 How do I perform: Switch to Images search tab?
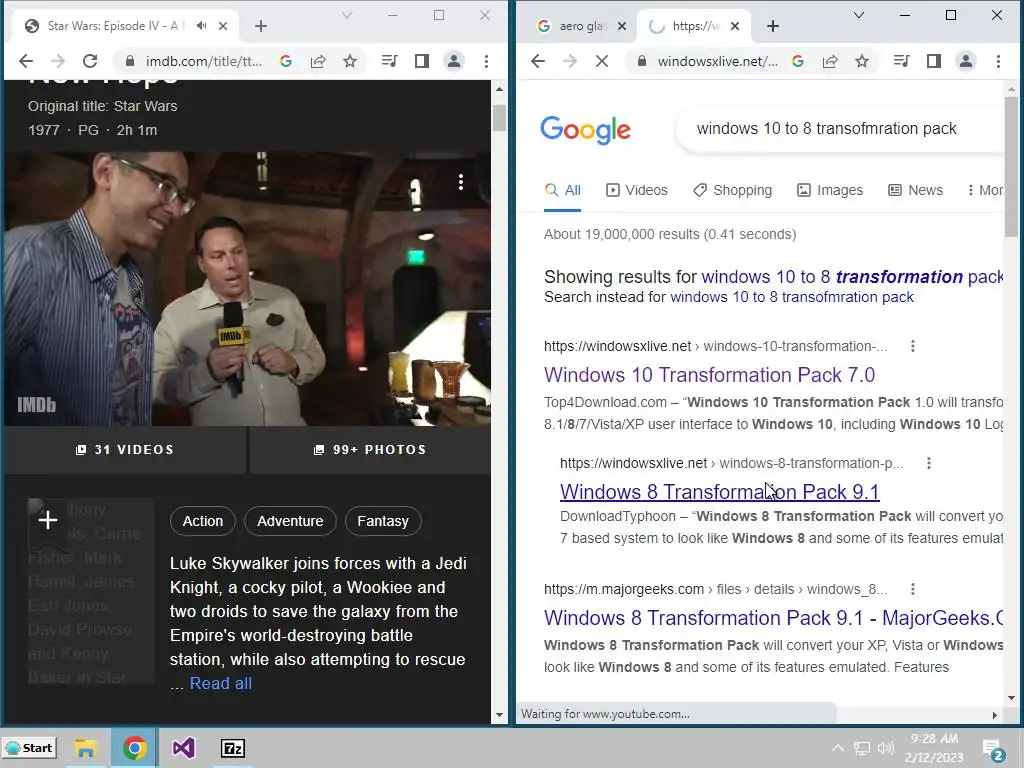tap(830, 191)
